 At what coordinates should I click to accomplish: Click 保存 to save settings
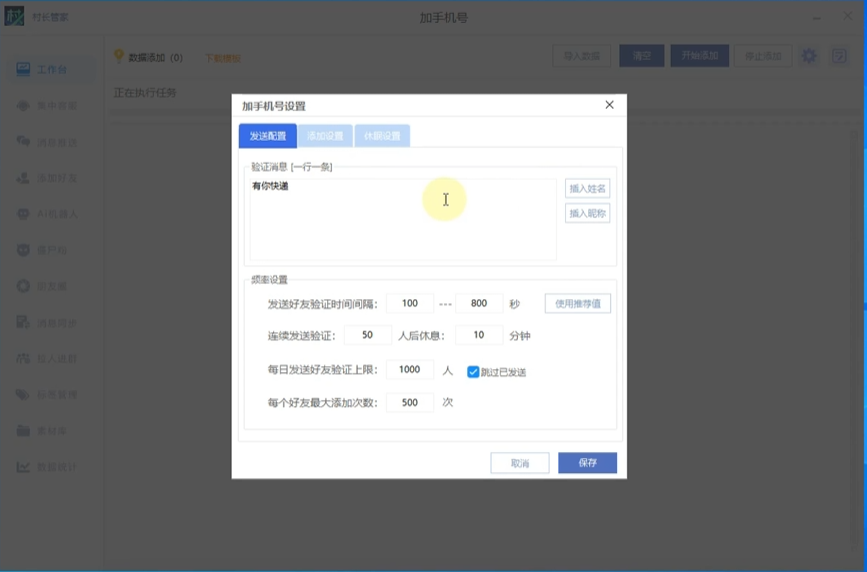[587, 463]
